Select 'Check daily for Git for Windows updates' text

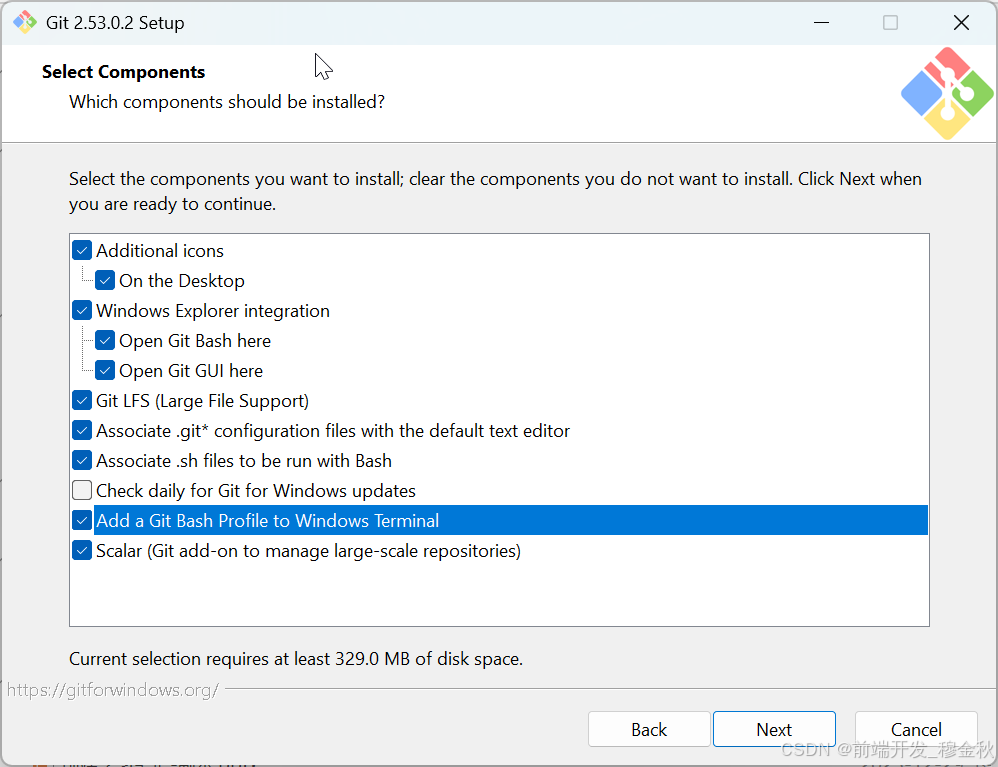256,491
